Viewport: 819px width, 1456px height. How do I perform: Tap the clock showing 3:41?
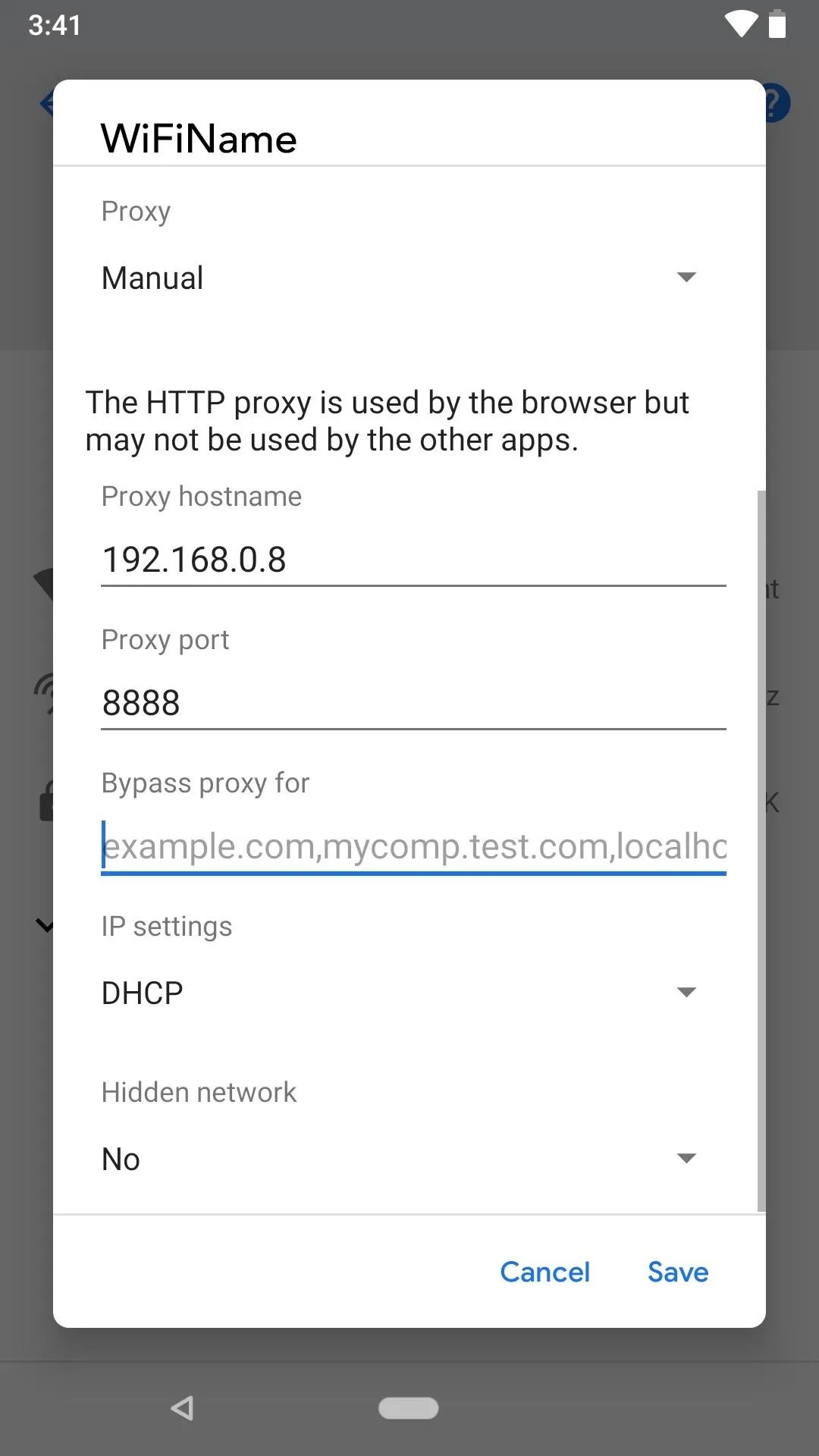point(55,25)
